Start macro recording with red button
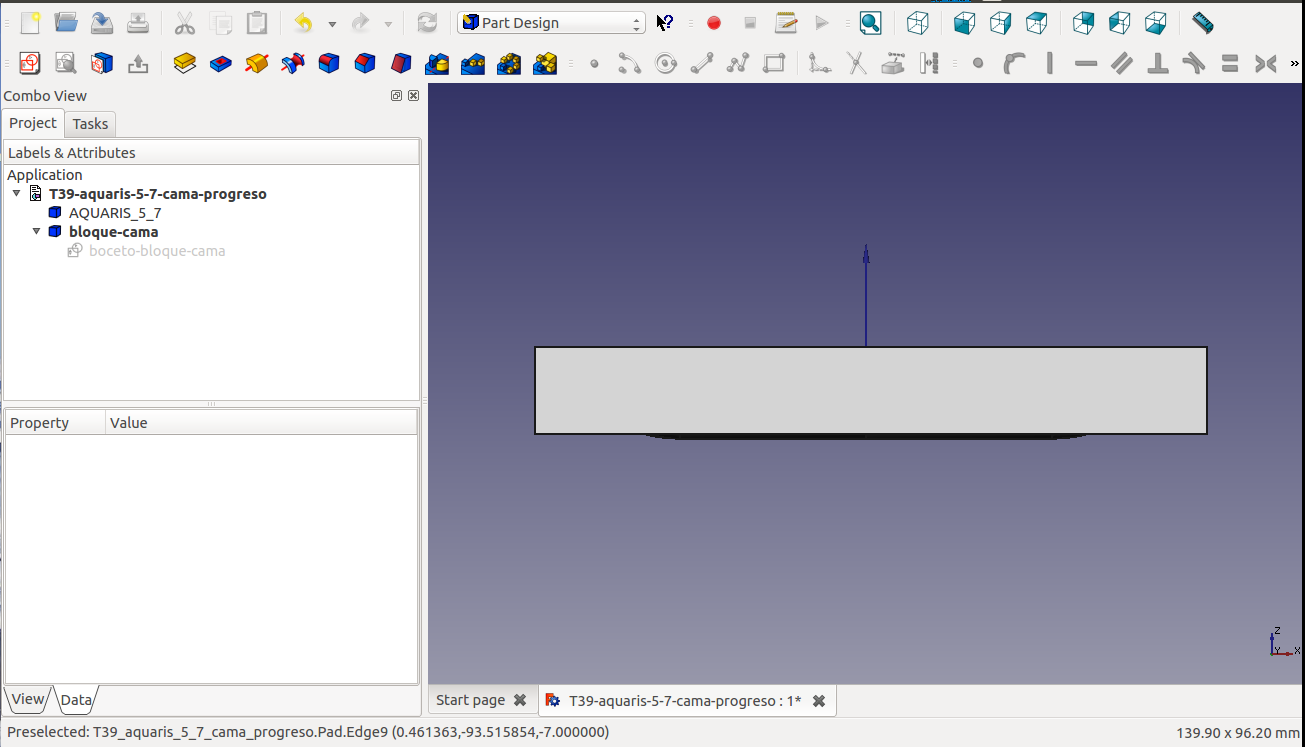 click(x=714, y=23)
